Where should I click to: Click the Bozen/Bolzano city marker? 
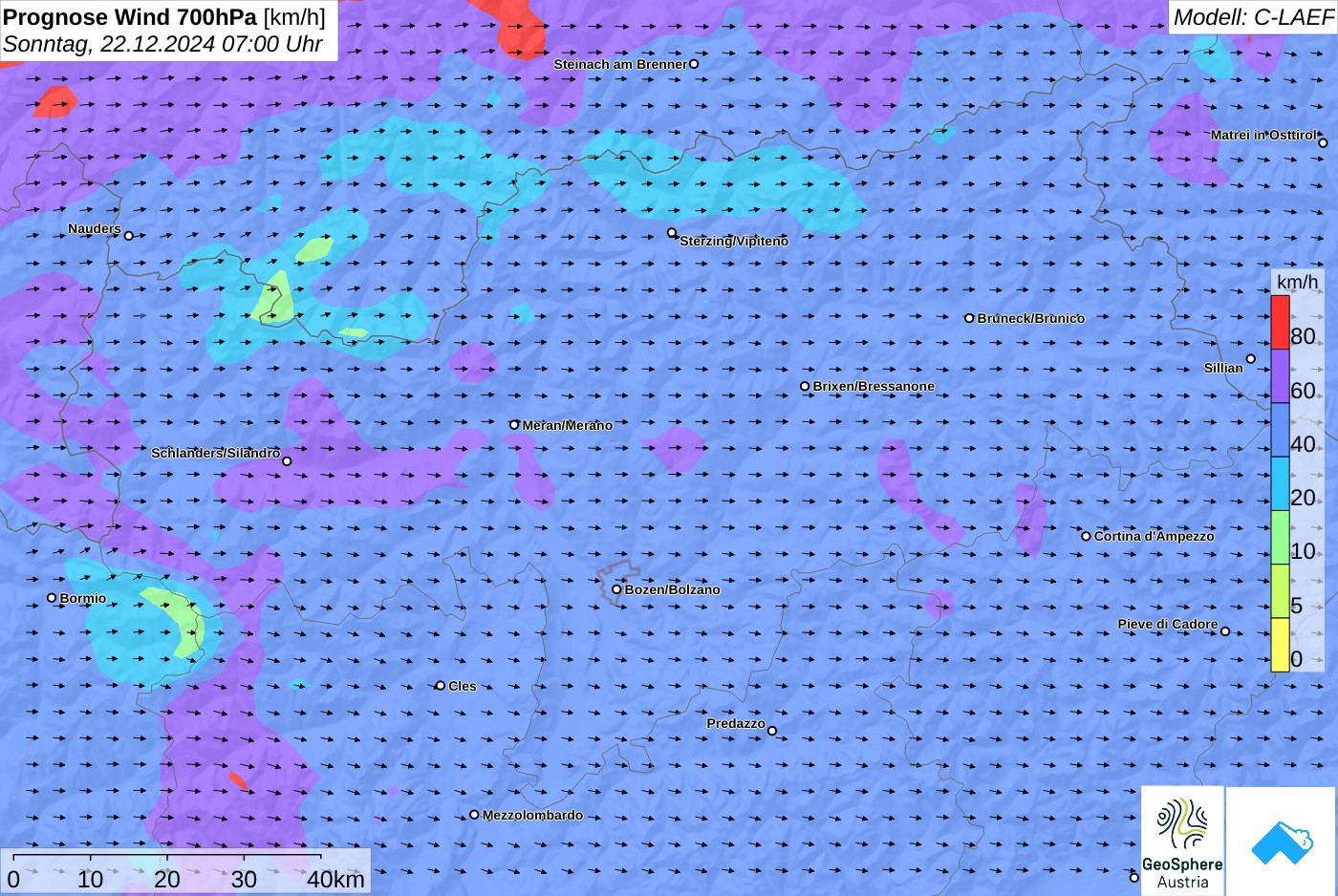pos(616,589)
